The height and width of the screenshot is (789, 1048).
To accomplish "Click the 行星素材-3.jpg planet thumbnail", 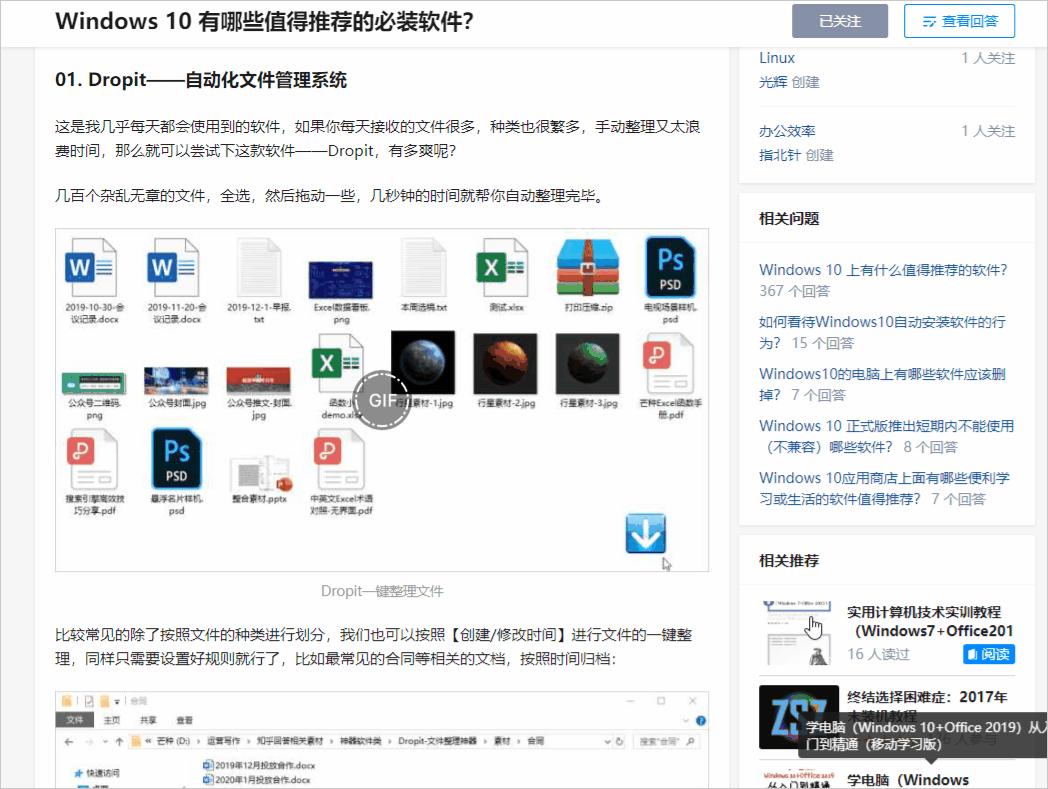I will pyautogui.click(x=587, y=364).
